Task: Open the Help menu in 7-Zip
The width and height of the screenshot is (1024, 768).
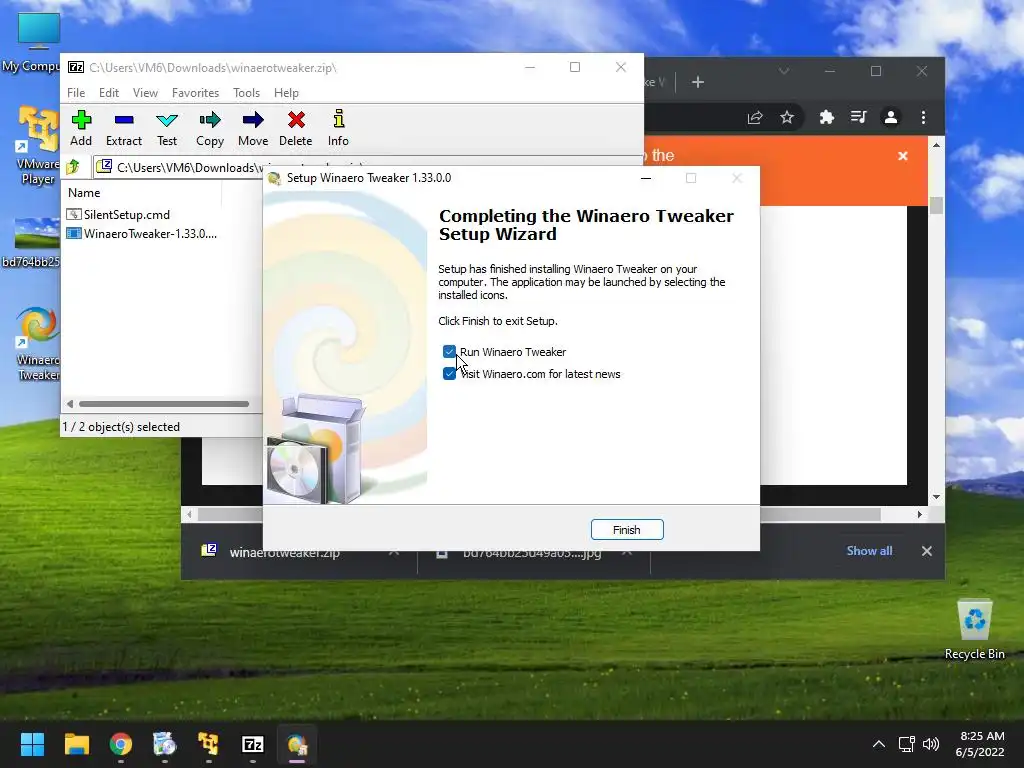Action: [x=286, y=93]
